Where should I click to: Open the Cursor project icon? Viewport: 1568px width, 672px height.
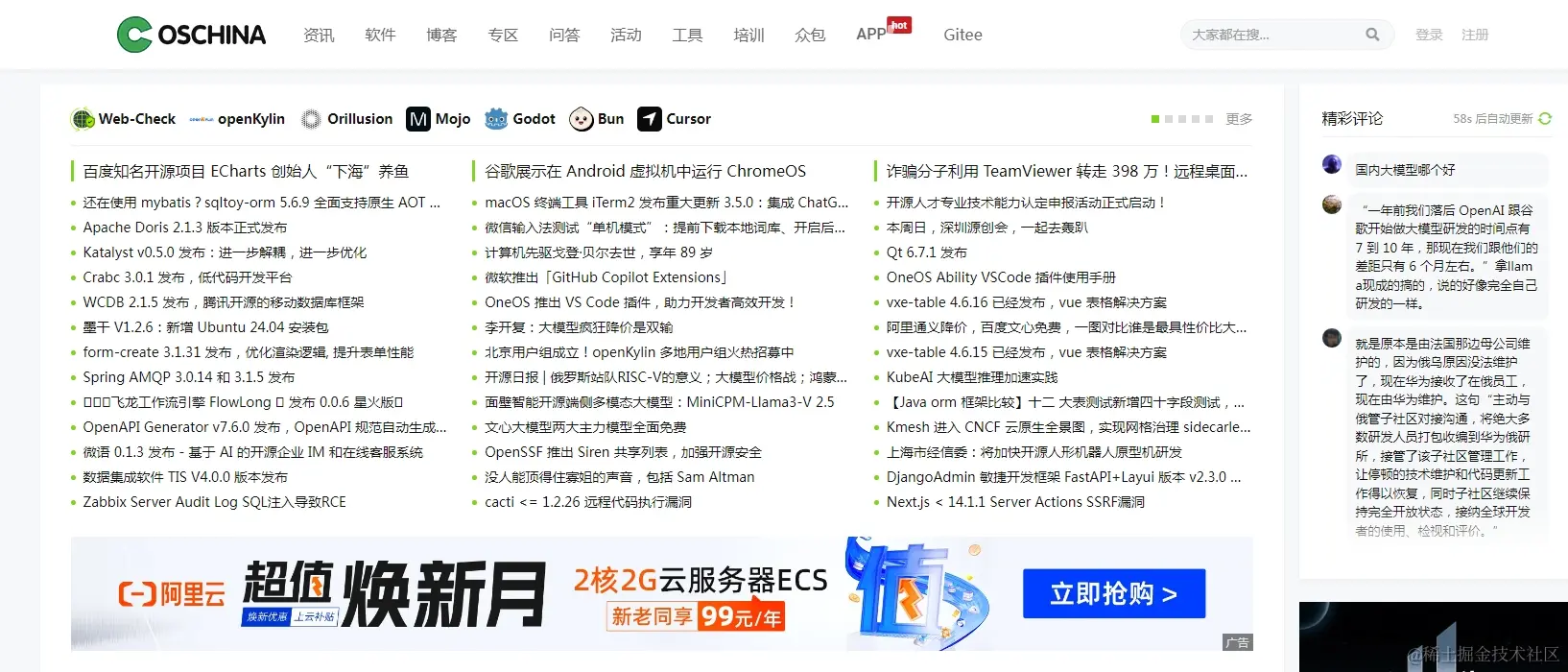click(x=650, y=119)
